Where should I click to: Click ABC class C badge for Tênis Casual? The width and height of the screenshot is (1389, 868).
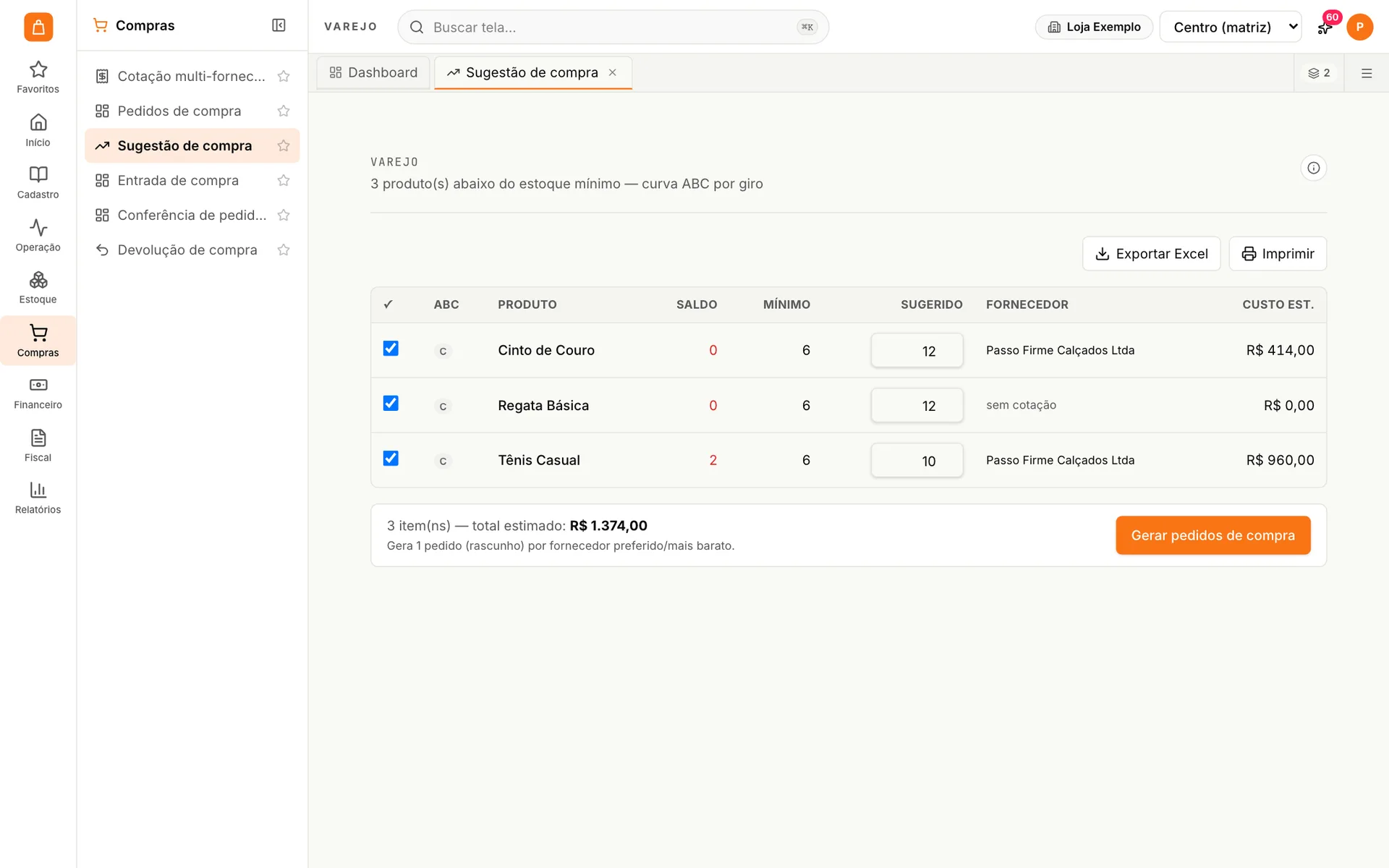[443, 461]
